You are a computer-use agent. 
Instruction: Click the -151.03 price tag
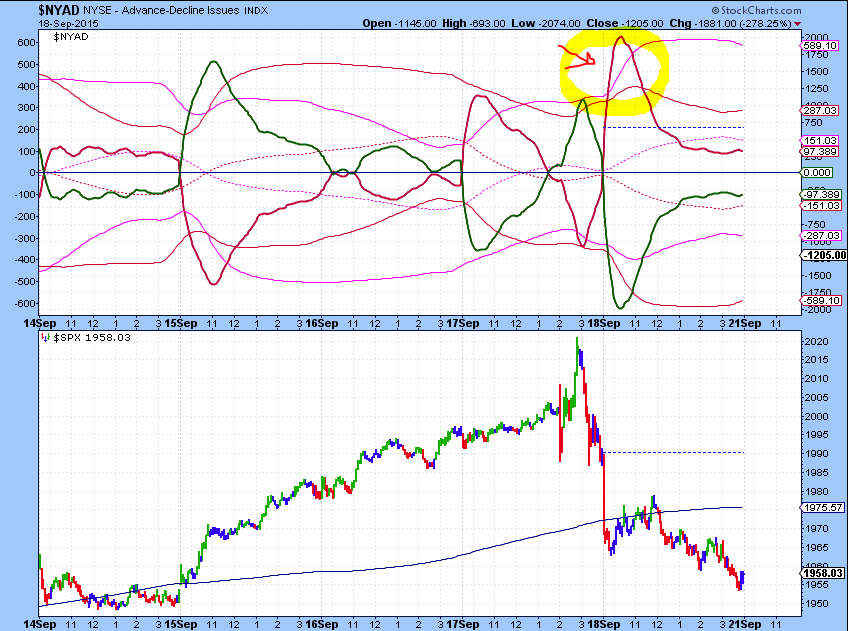pos(821,206)
